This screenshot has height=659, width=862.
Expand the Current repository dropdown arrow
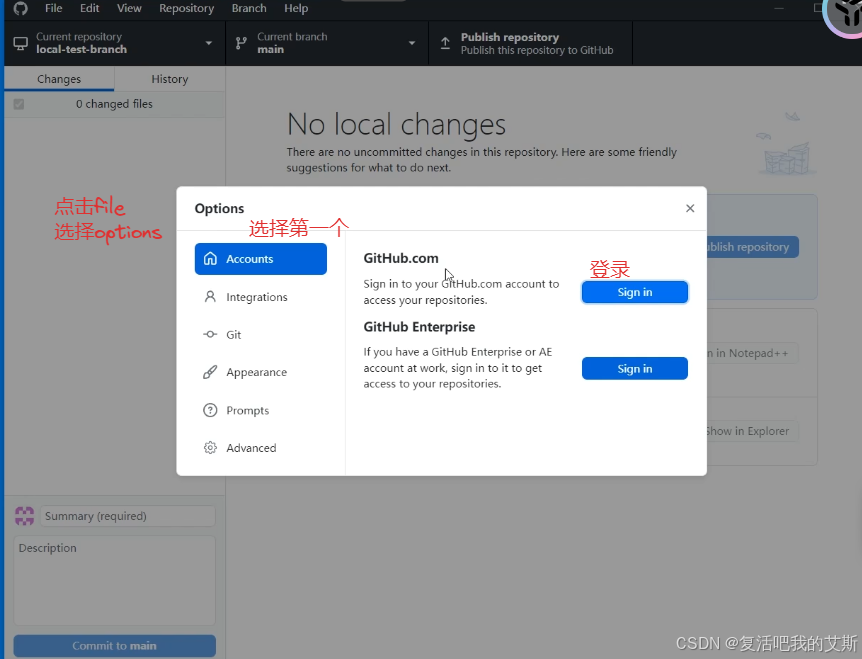(x=208, y=43)
